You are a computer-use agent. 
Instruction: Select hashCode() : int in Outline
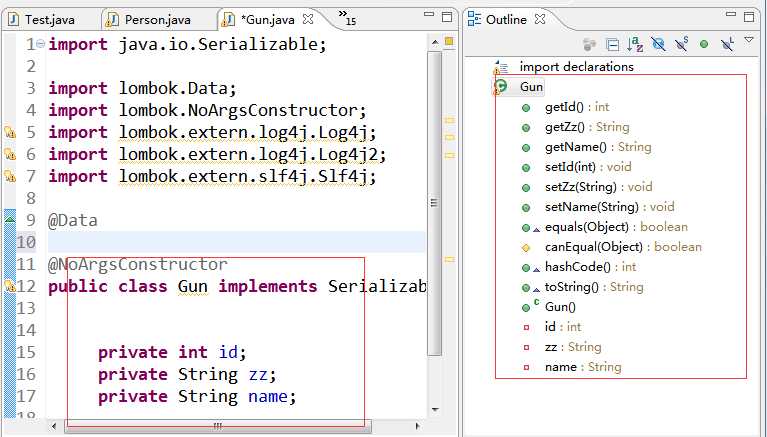tap(590, 267)
